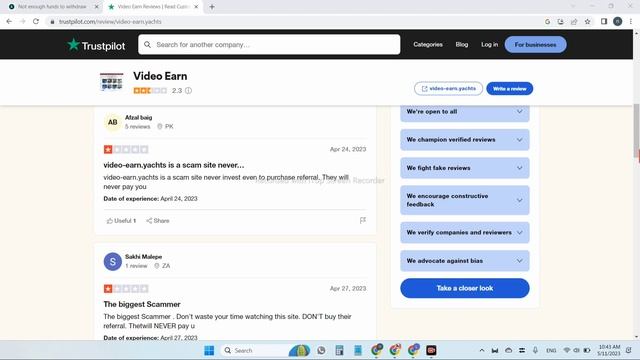Click Sakhi Malepe's S avatar
This screenshot has width=640, height=360.
point(113,261)
